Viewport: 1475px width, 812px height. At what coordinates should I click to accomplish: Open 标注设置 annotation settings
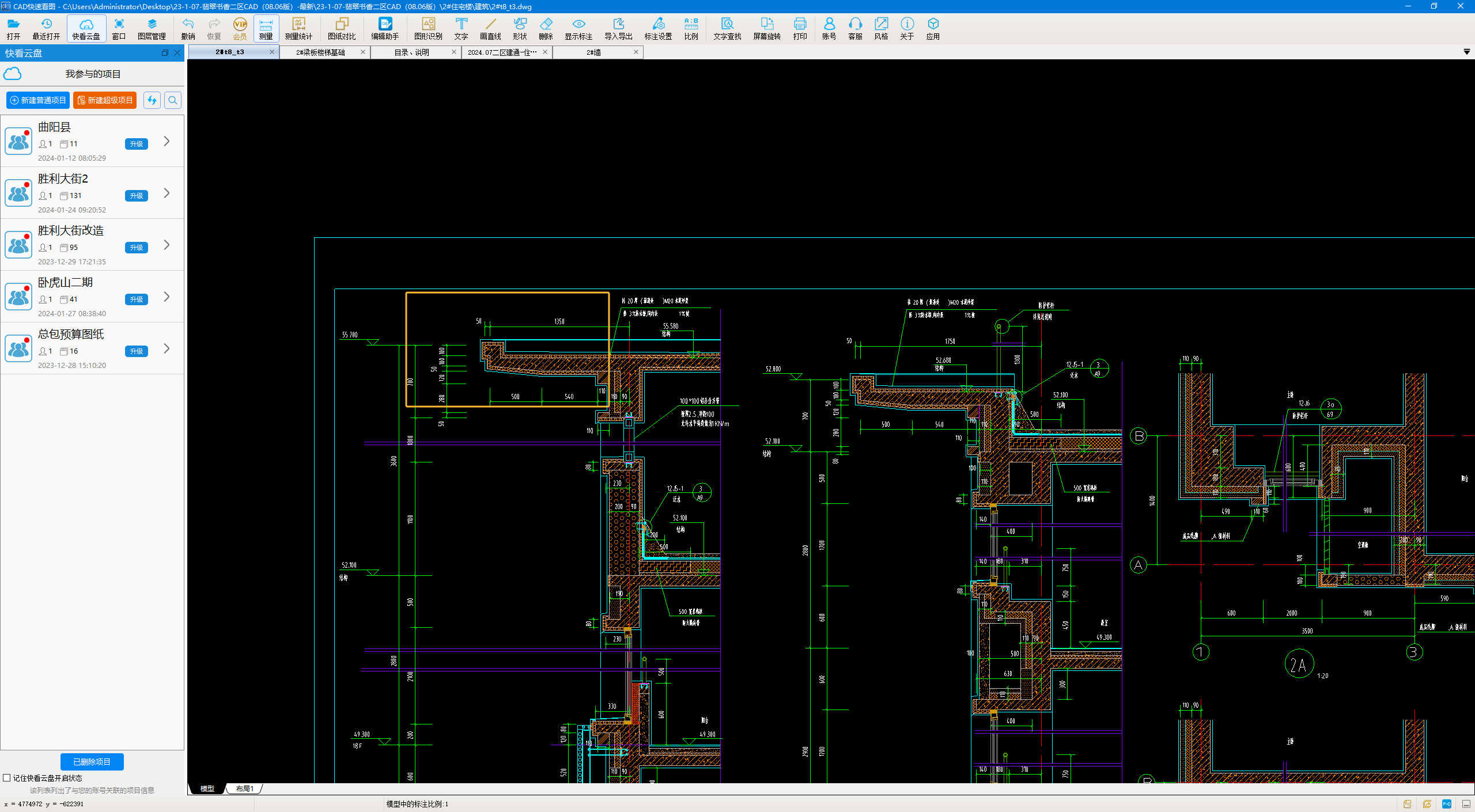tap(658, 28)
